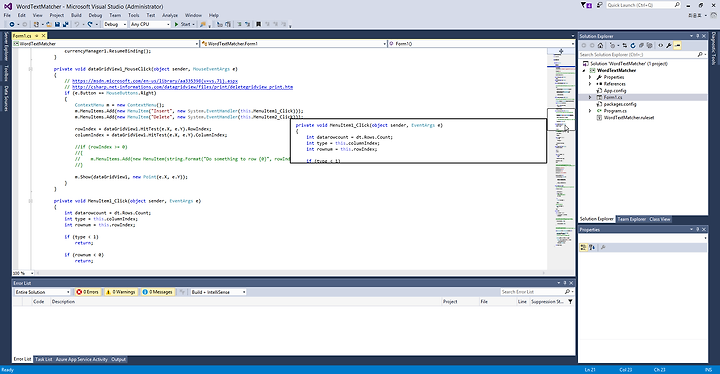
Task: Click Sync with Active Document icon
Action: click(624, 45)
